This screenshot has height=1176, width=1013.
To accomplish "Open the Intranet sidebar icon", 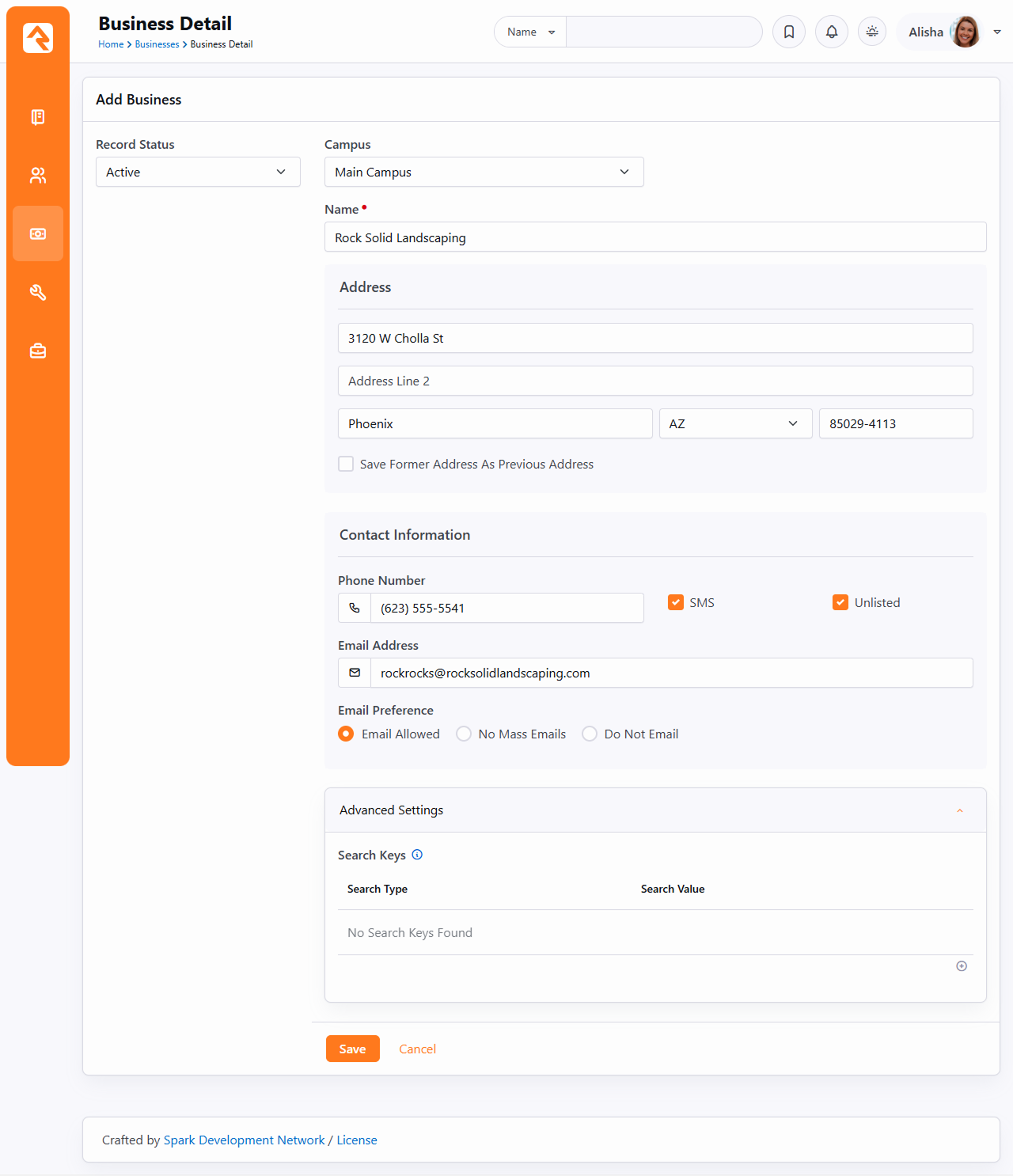I will 38,117.
